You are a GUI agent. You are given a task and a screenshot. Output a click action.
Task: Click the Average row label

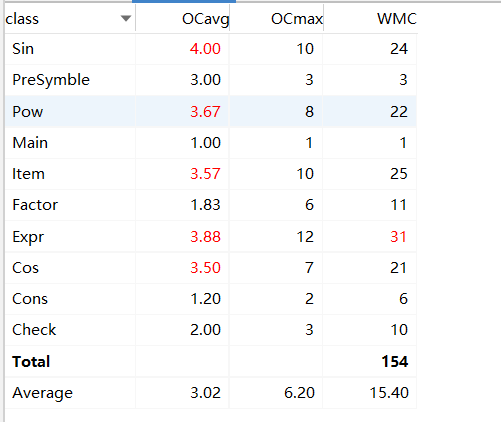pos(42,393)
